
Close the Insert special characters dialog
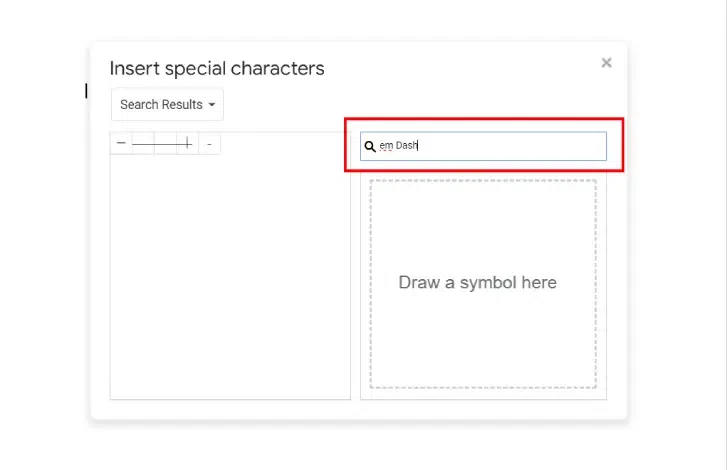coord(606,63)
